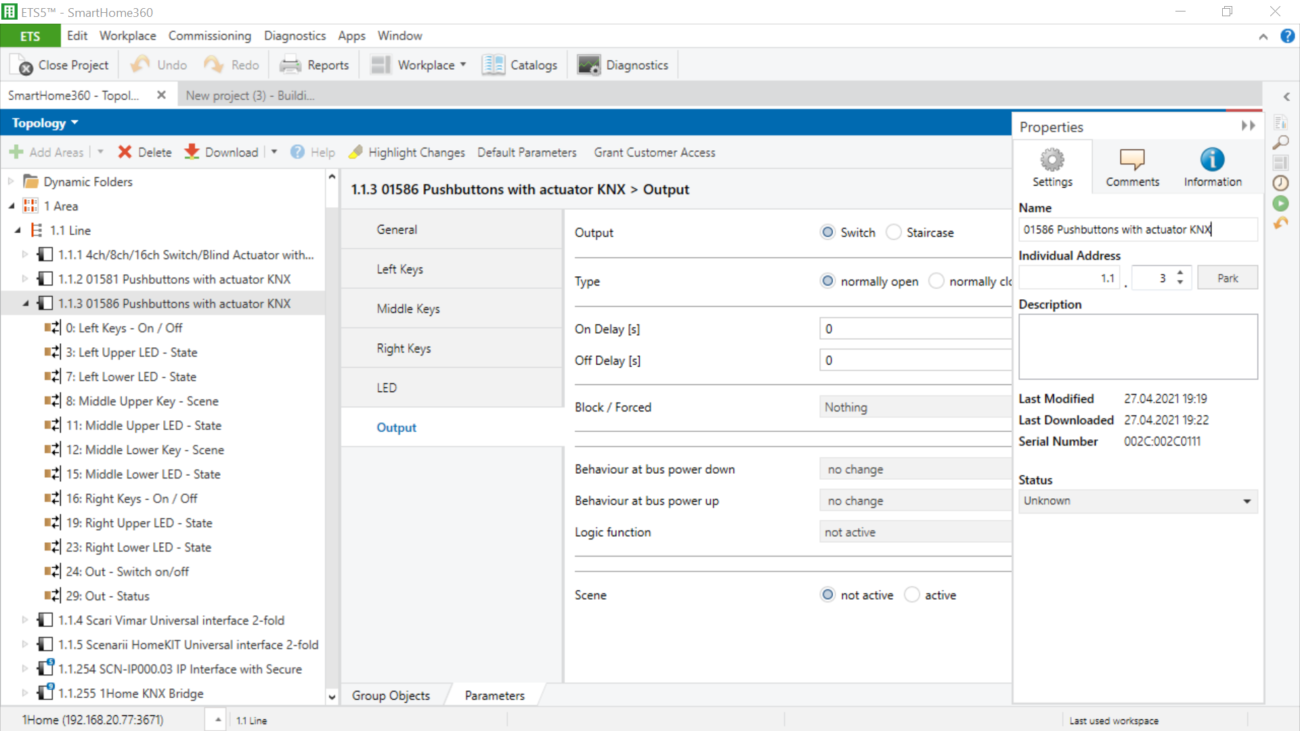Select the Staircase output radio button
Viewport: 1300px width, 731px height.
894,232
